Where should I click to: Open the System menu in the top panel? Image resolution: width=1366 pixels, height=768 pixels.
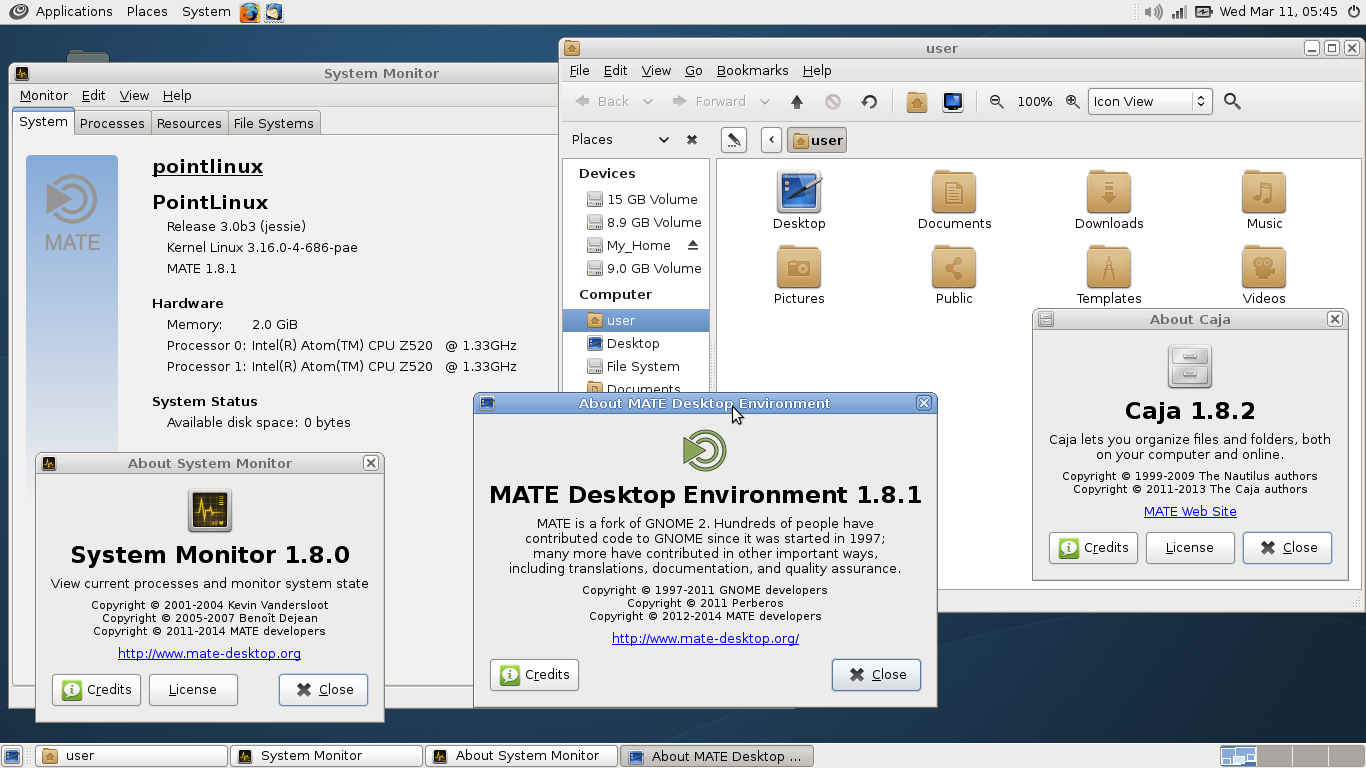click(x=206, y=12)
